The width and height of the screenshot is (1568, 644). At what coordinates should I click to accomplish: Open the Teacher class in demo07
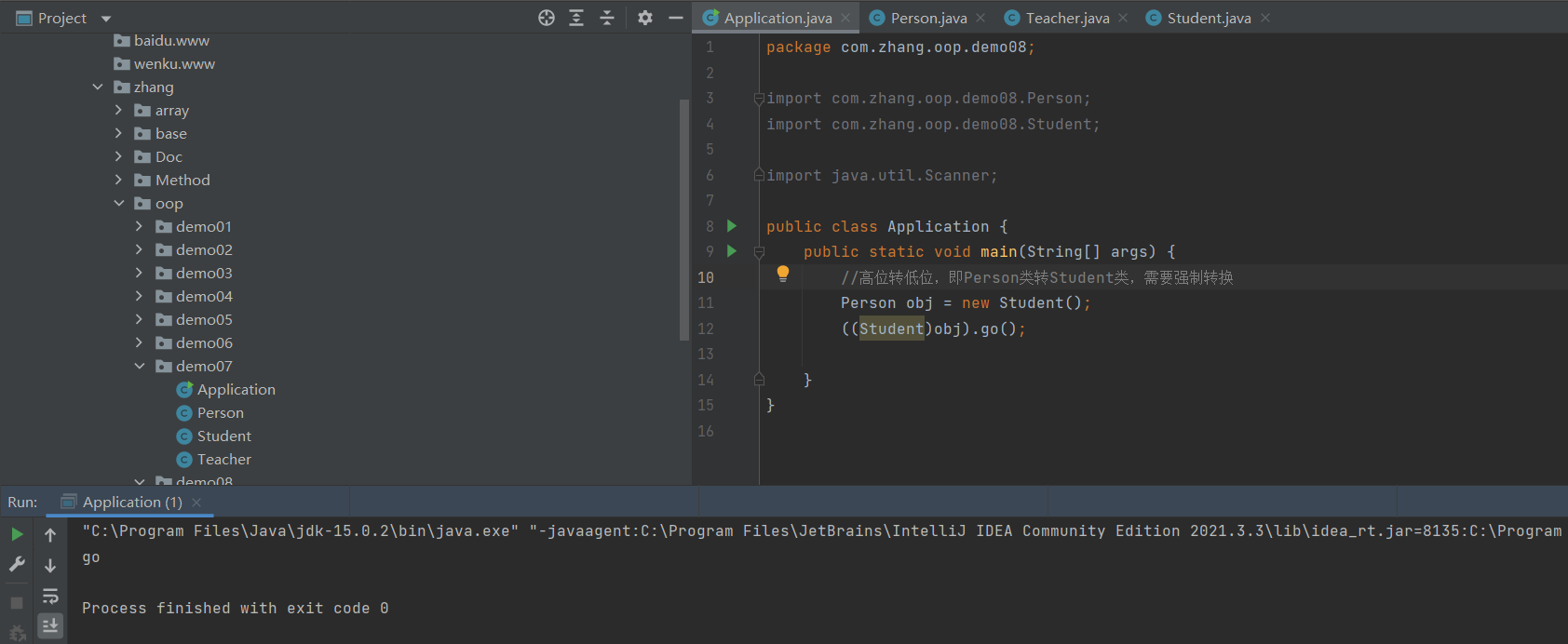click(213, 459)
